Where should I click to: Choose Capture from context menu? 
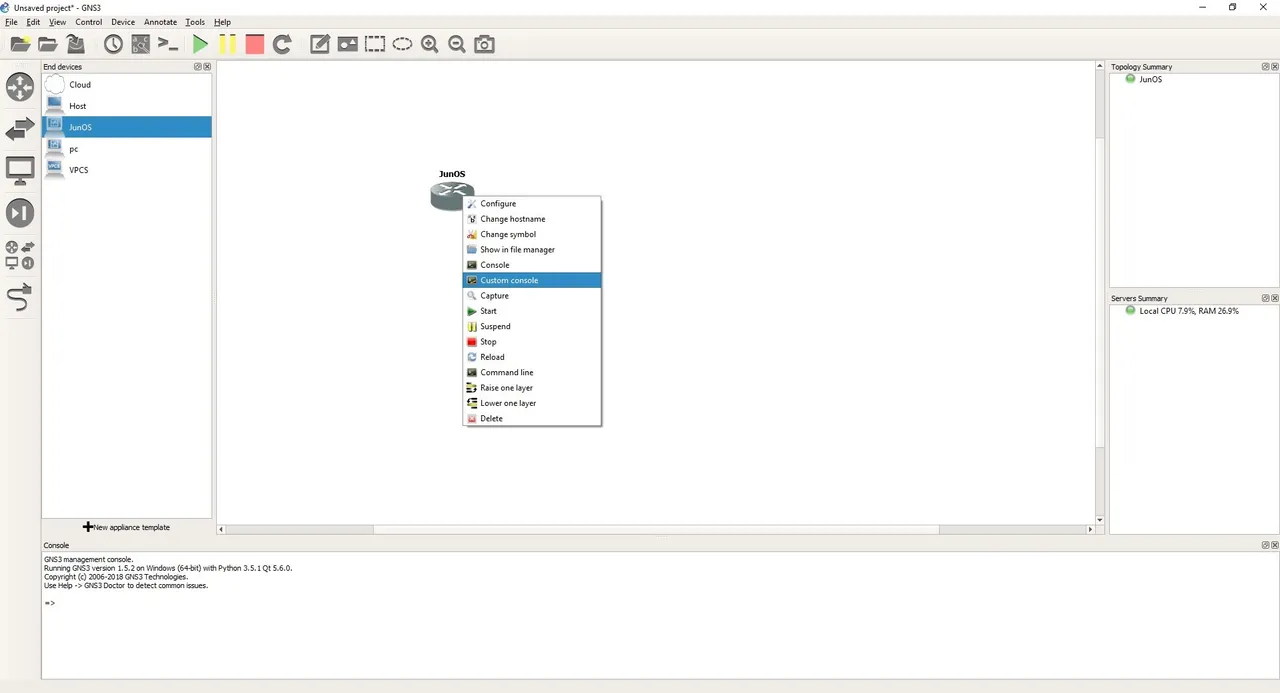point(532,296)
